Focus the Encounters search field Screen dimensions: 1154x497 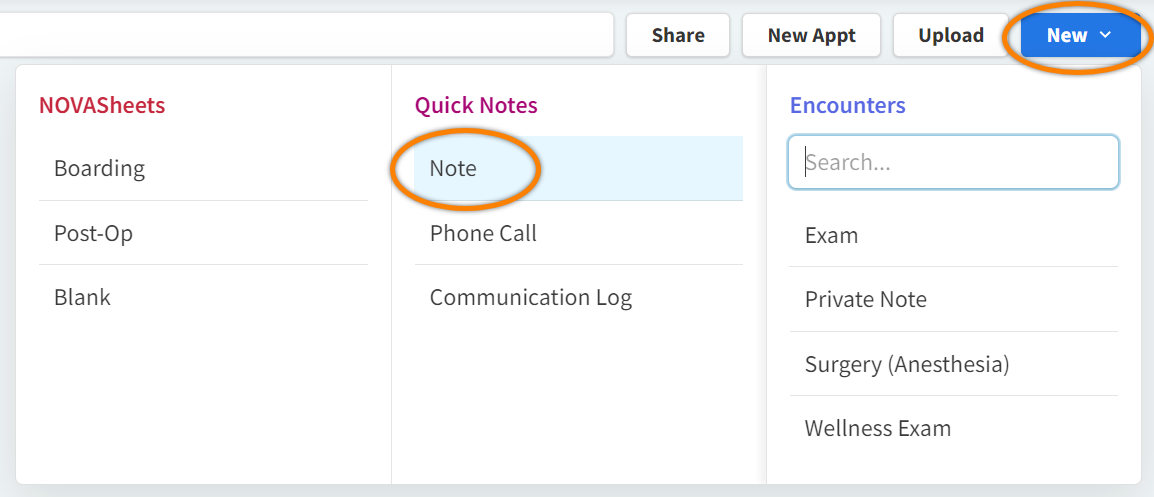click(953, 162)
